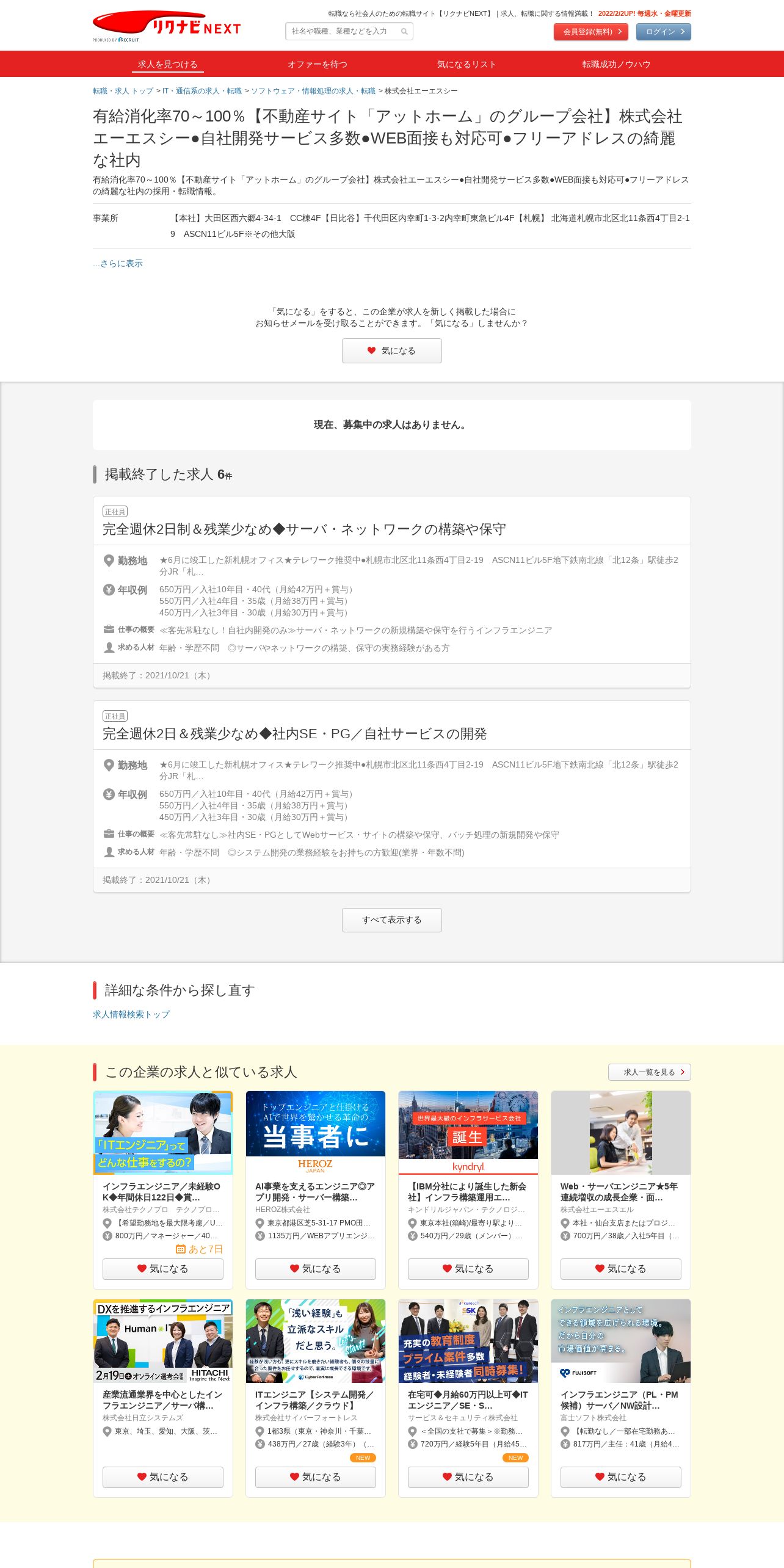Open 求人を見つける tab
Screen dimensions: 784x1568
[167, 64]
